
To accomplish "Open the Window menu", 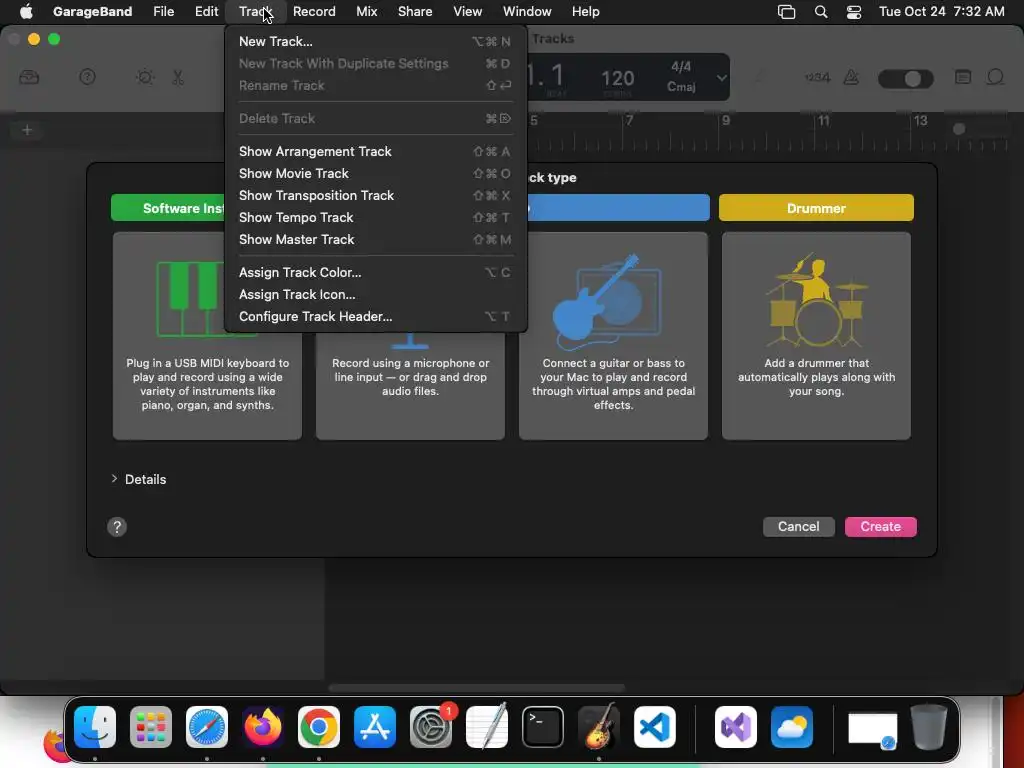I will pos(527,12).
